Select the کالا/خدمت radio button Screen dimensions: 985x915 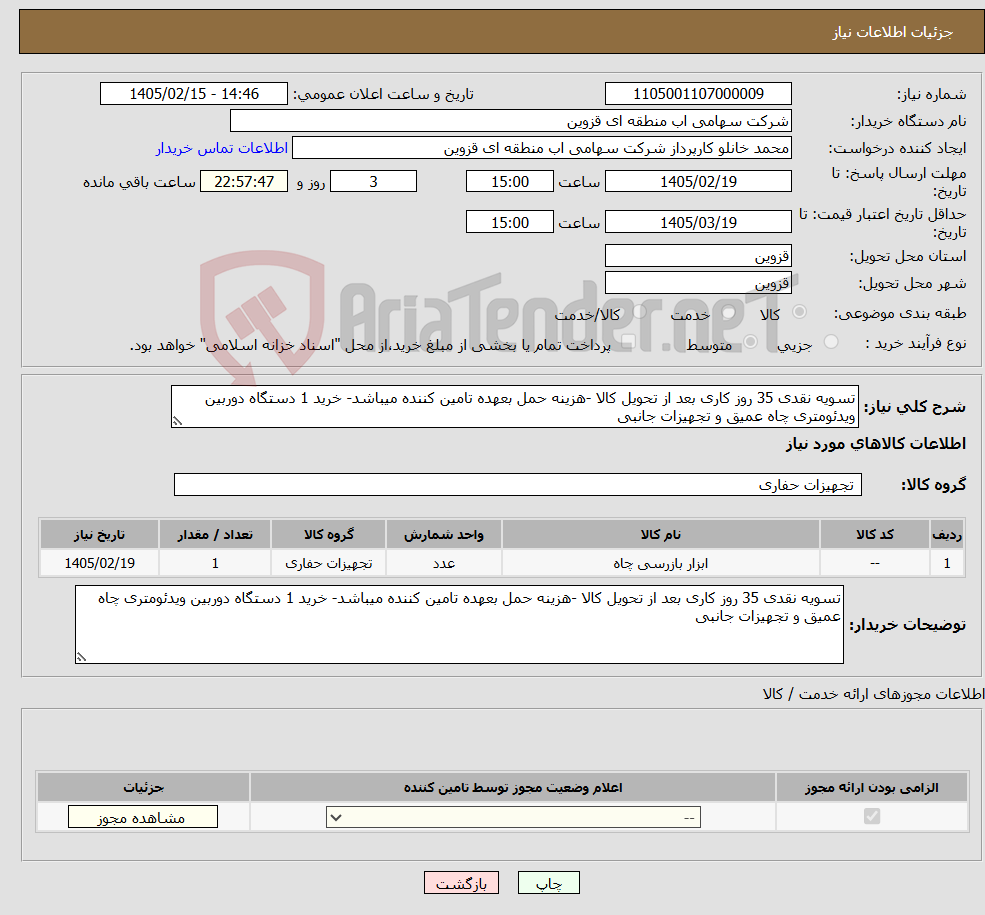pos(639,311)
